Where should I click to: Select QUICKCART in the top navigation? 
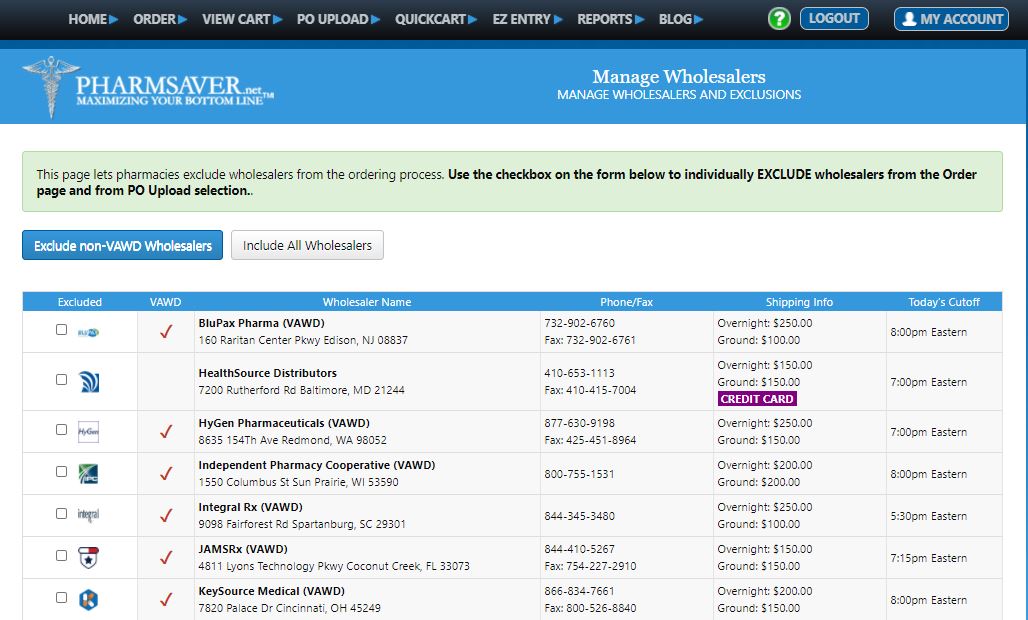tap(436, 19)
